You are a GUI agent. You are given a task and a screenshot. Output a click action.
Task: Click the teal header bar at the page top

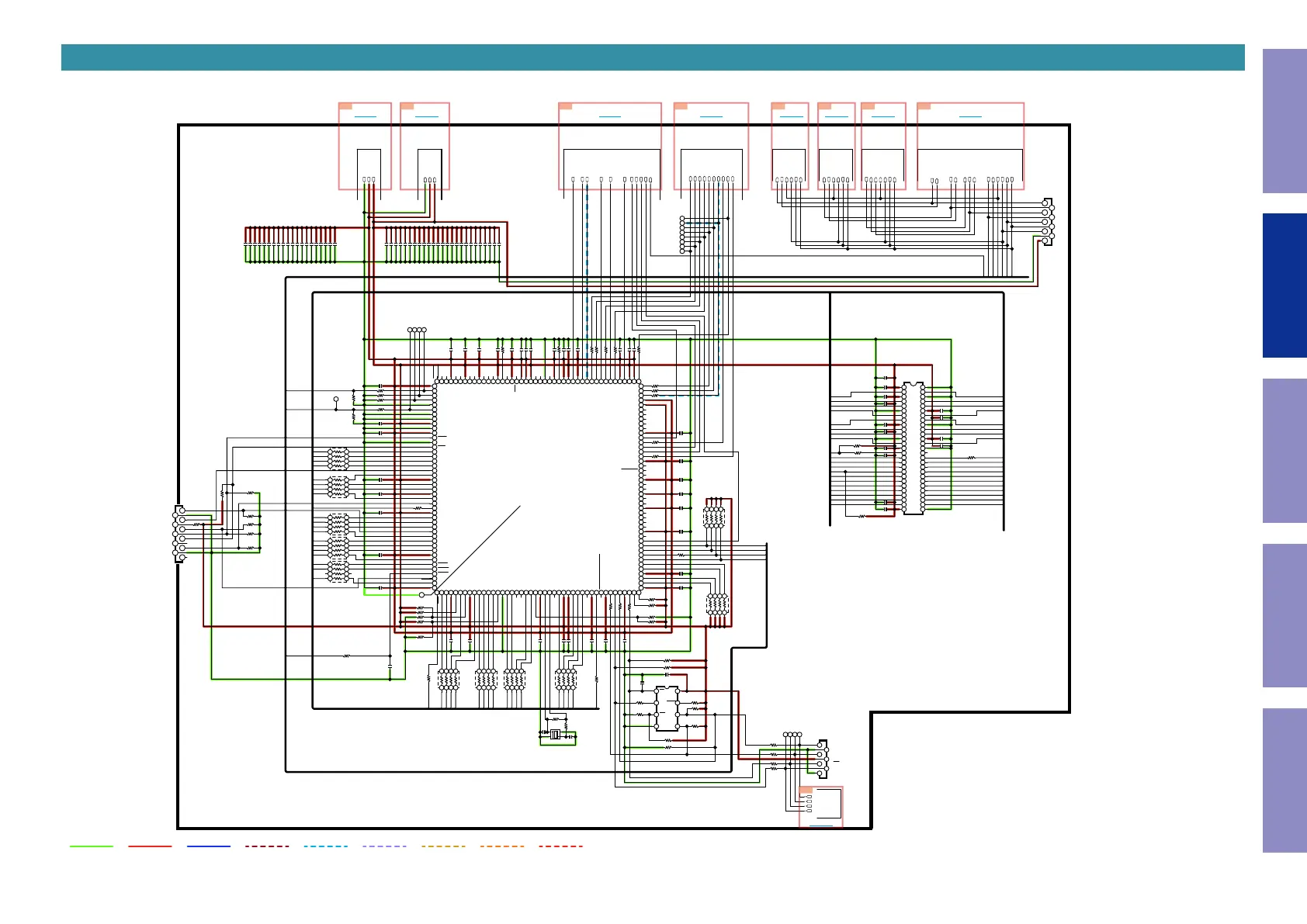pyautogui.click(x=653, y=57)
